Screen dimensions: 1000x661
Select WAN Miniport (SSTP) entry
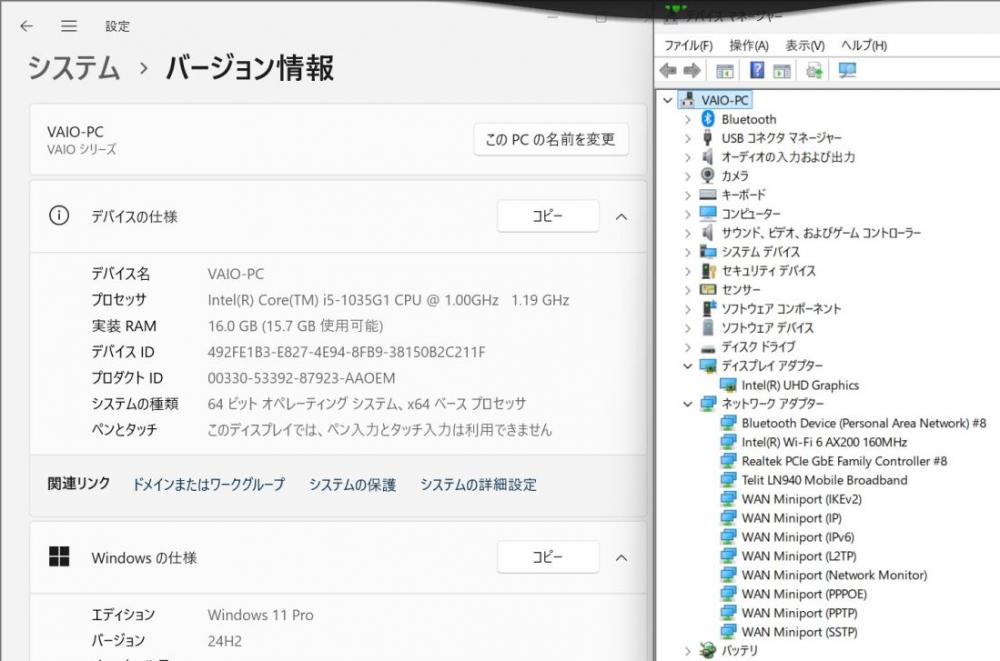coord(799,632)
